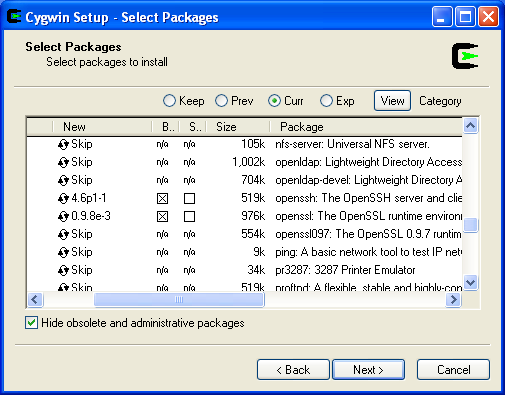505x395 pixels.
Task: Click Skip for ping package
Action: click(x=82, y=252)
